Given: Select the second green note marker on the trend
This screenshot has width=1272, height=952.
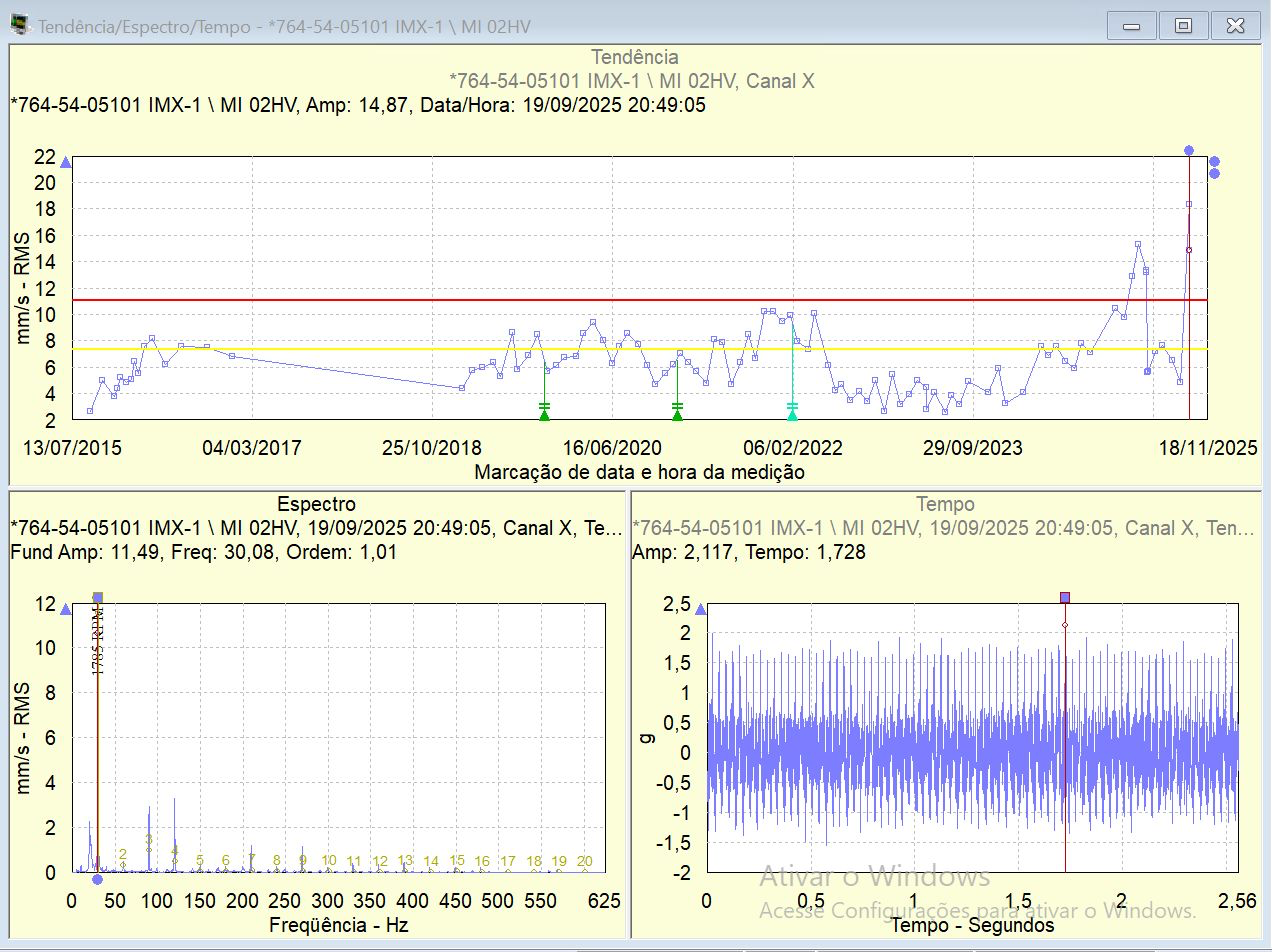Looking at the screenshot, I should (677, 412).
